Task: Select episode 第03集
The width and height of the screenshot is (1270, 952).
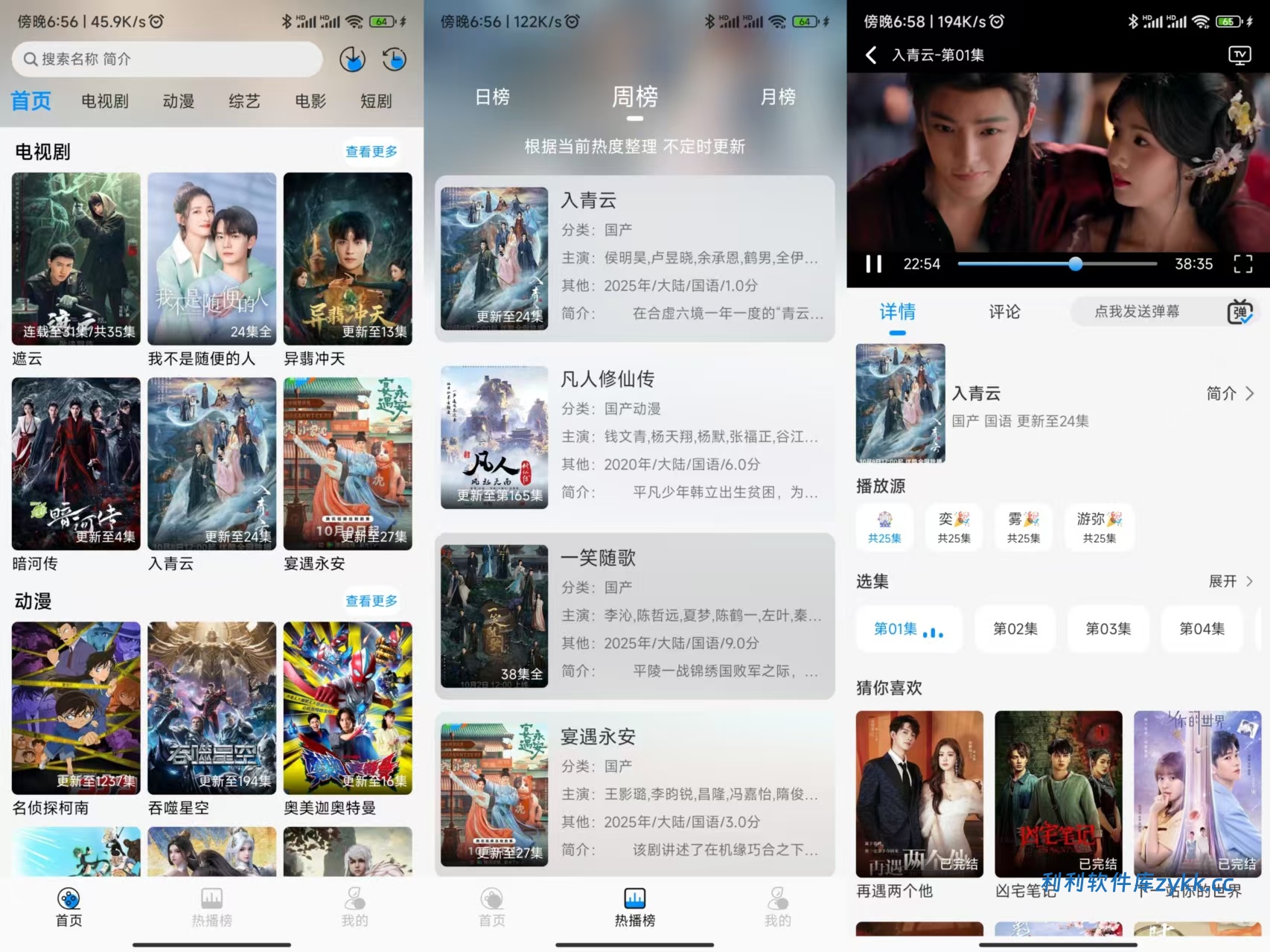Action: click(x=1108, y=629)
